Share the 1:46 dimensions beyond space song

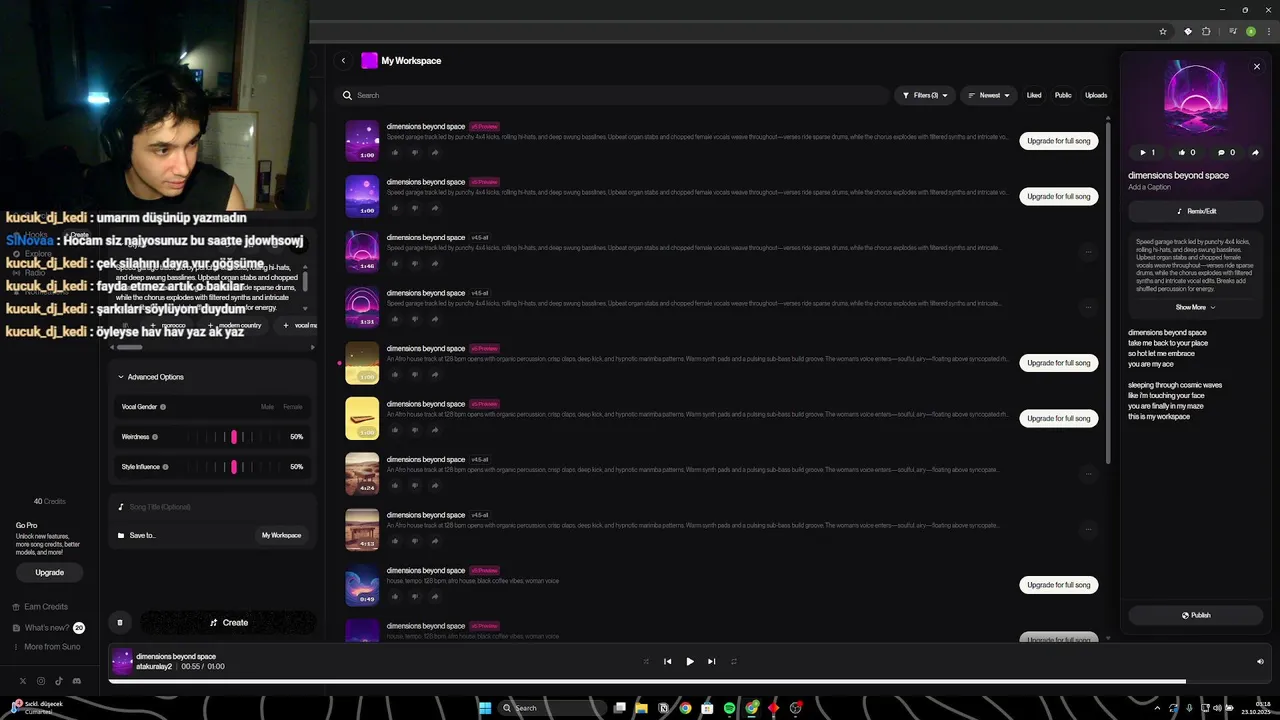pos(435,263)
